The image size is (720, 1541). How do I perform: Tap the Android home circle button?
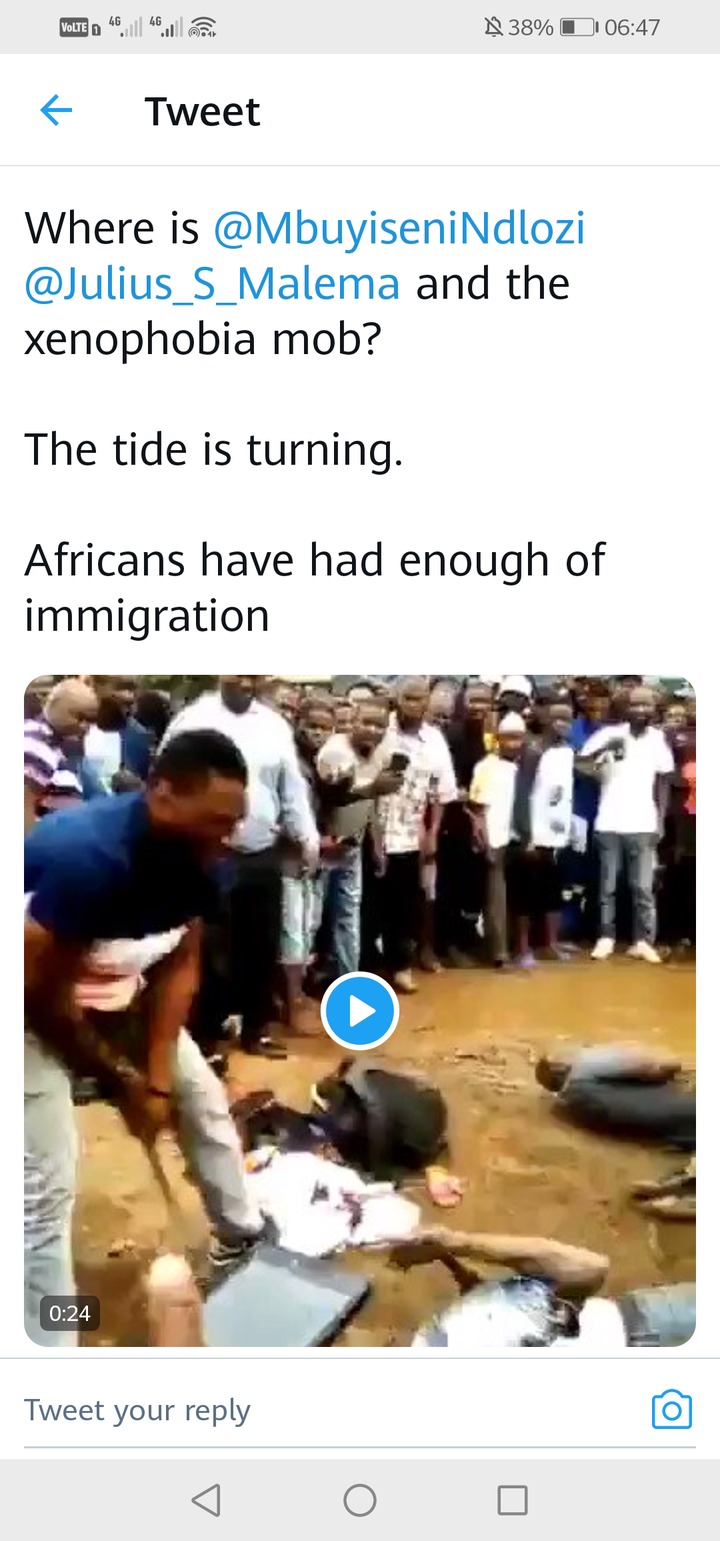[360, 1499]
